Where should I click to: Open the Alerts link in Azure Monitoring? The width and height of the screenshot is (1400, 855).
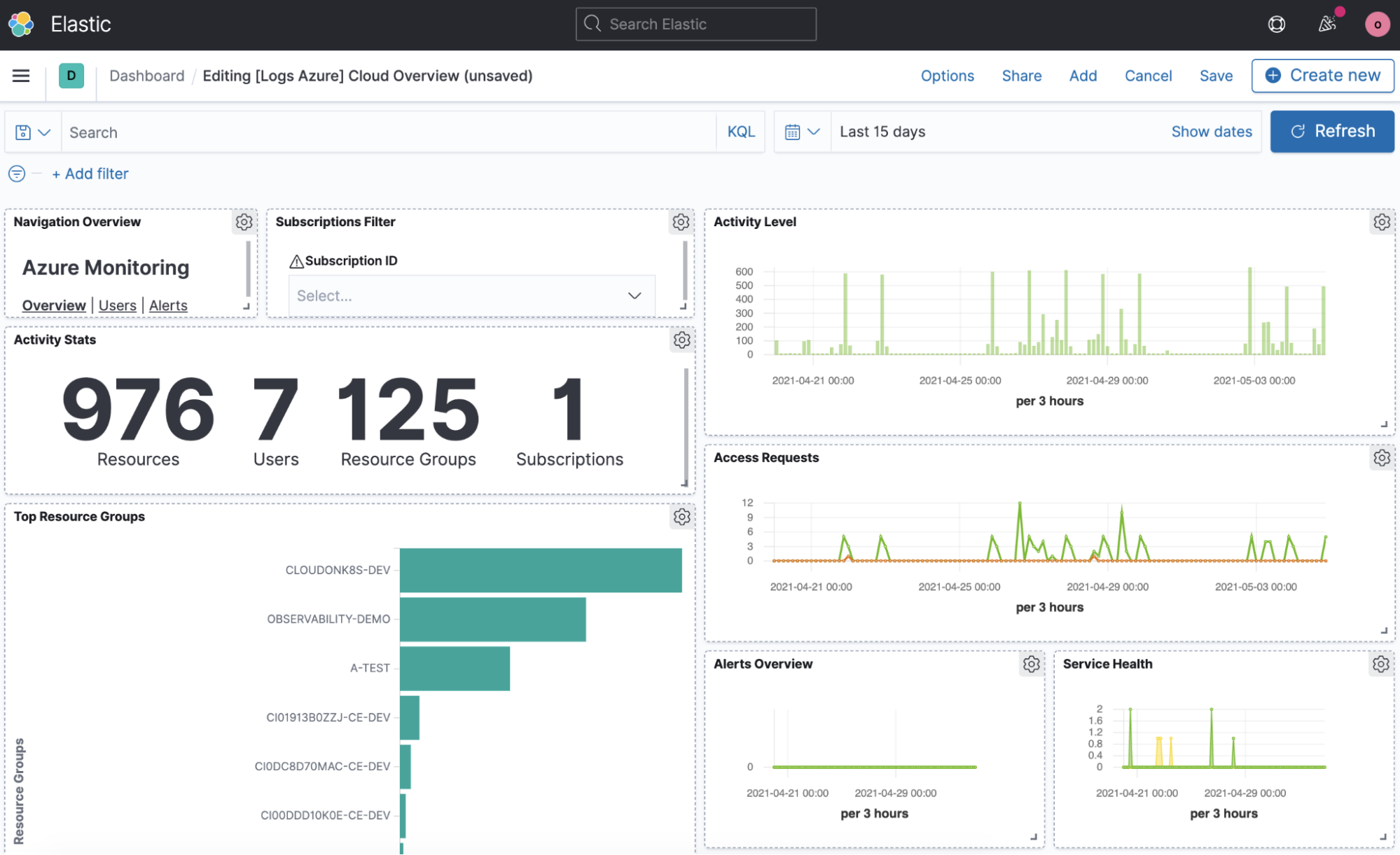coord(168,305)
